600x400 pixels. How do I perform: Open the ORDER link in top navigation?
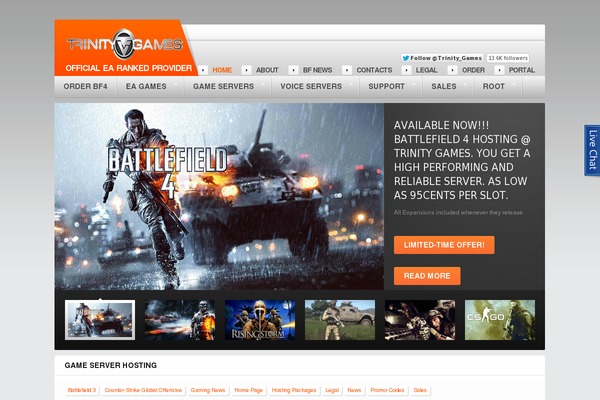coord(473,70)
